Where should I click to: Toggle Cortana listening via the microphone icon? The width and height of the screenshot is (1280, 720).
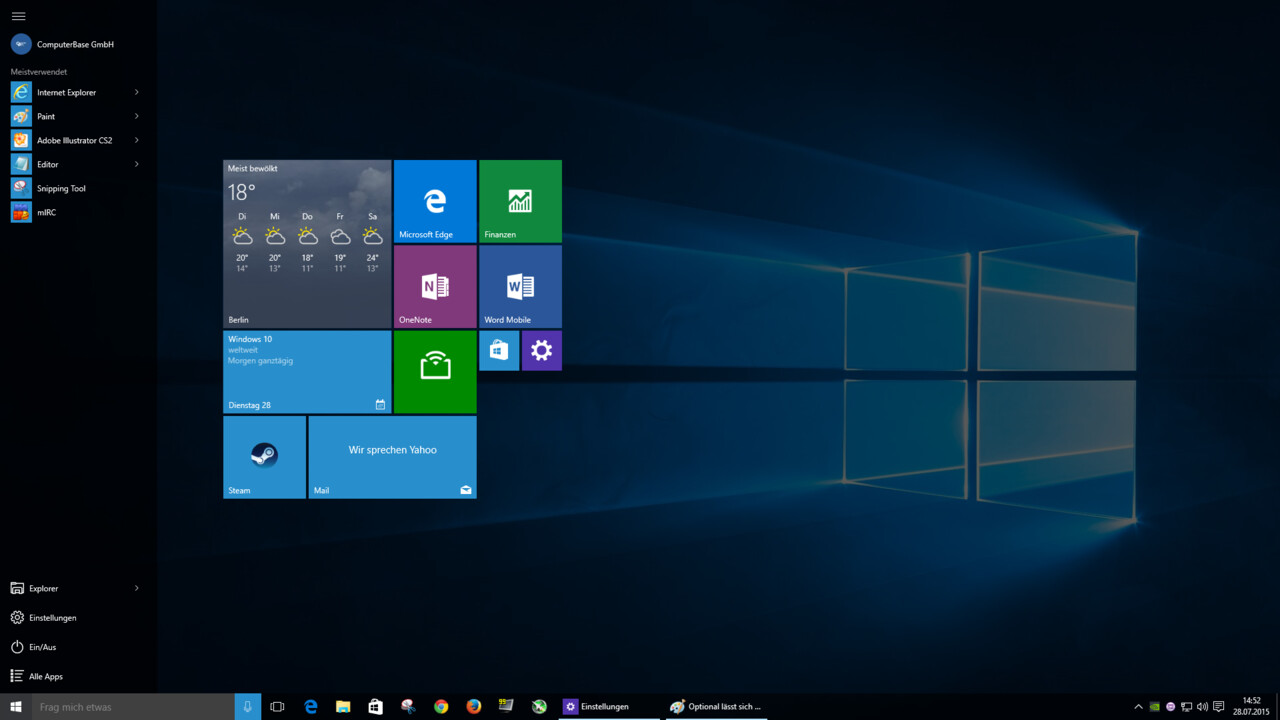(x=247, y=706)
